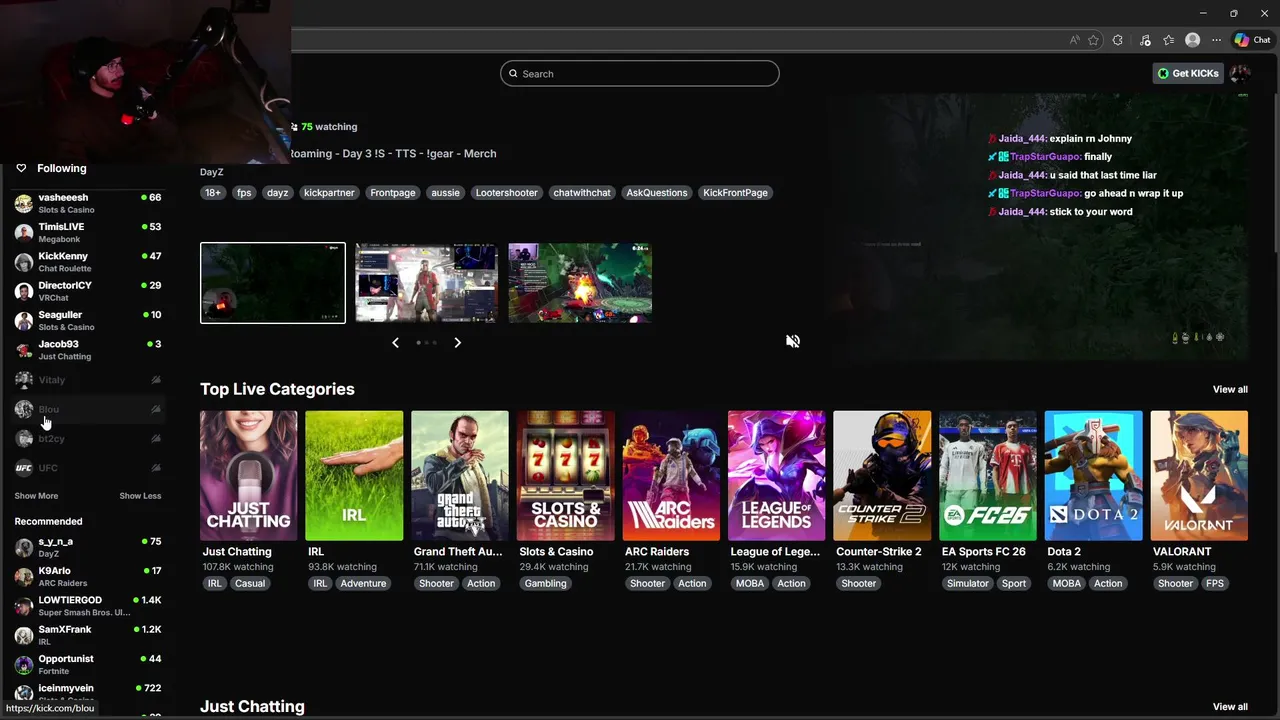
Task: Click Gambling tag under Slots & Casino
Action: coord(546,583)
